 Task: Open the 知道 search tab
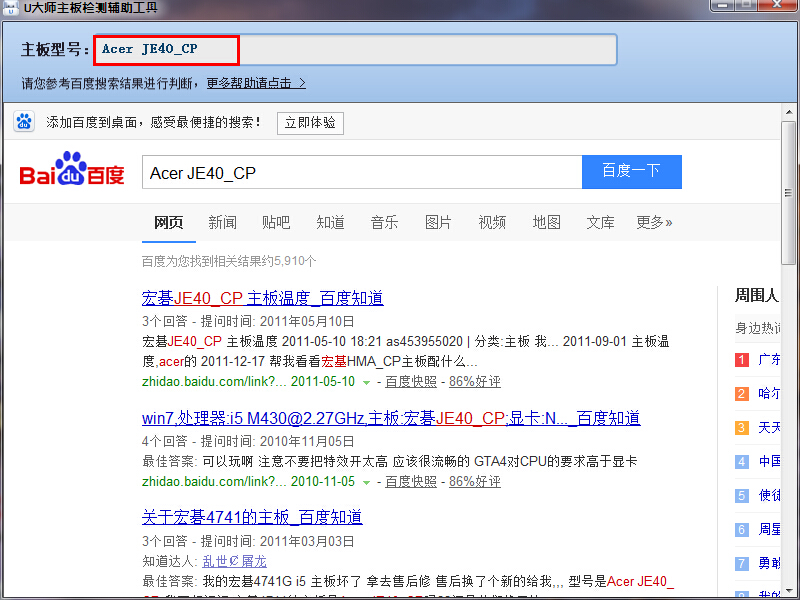click(x=330, y=222)
